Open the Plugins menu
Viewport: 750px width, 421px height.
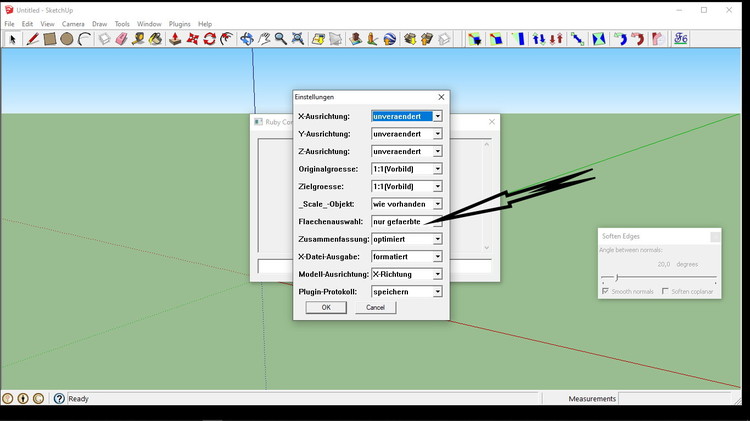(x=179, y=24)
